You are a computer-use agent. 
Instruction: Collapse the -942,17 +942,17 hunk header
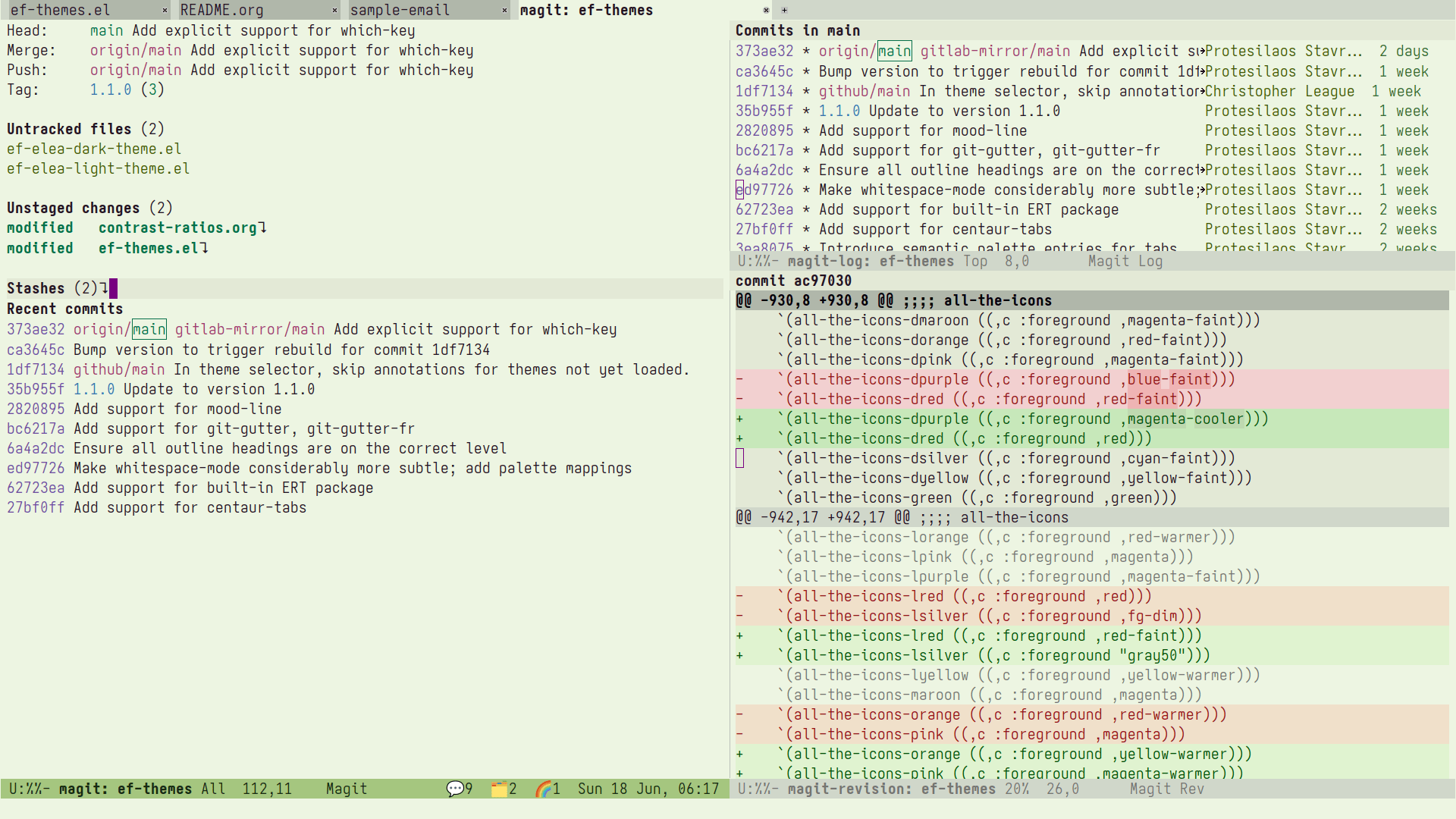(x=1092, y=517)
